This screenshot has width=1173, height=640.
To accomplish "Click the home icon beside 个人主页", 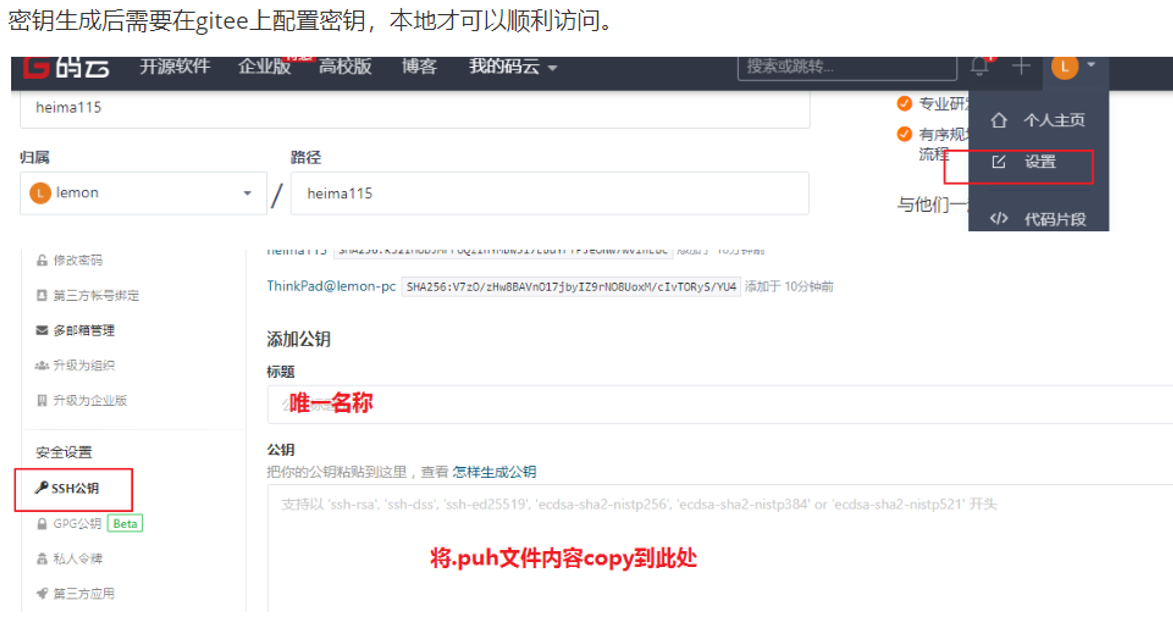I will pyautogui.click(x=999, y=120).
